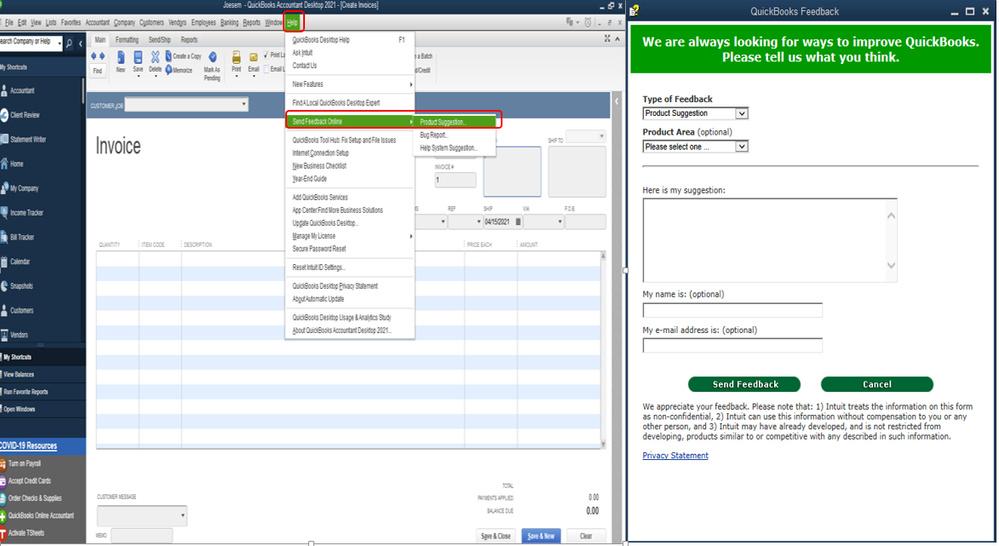
Task: Expand Manage My License submenu
Action: pyautogui.click(x=349, y=236)
